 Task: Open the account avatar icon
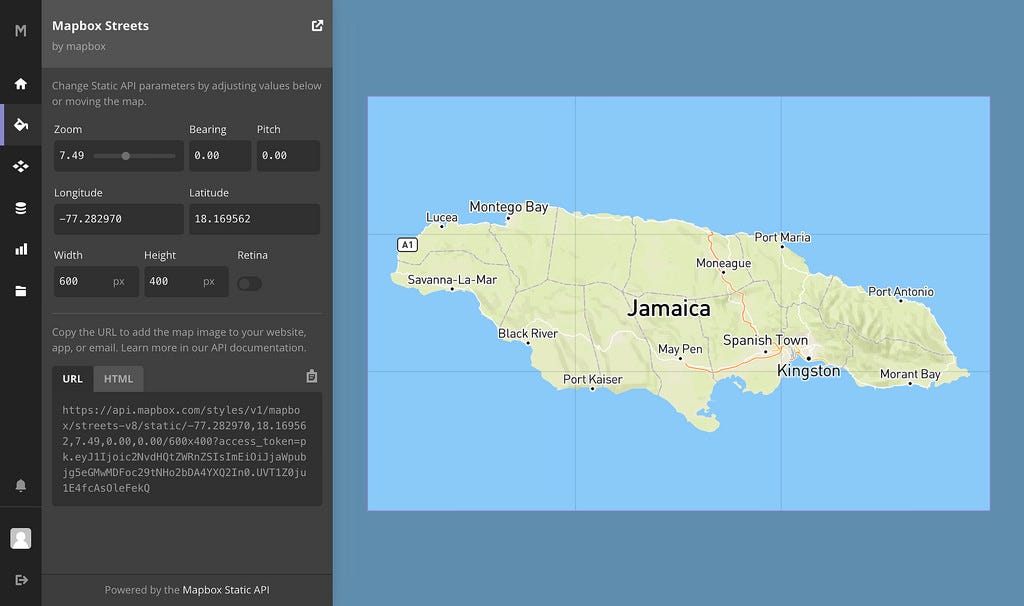[x=20, y=537]
